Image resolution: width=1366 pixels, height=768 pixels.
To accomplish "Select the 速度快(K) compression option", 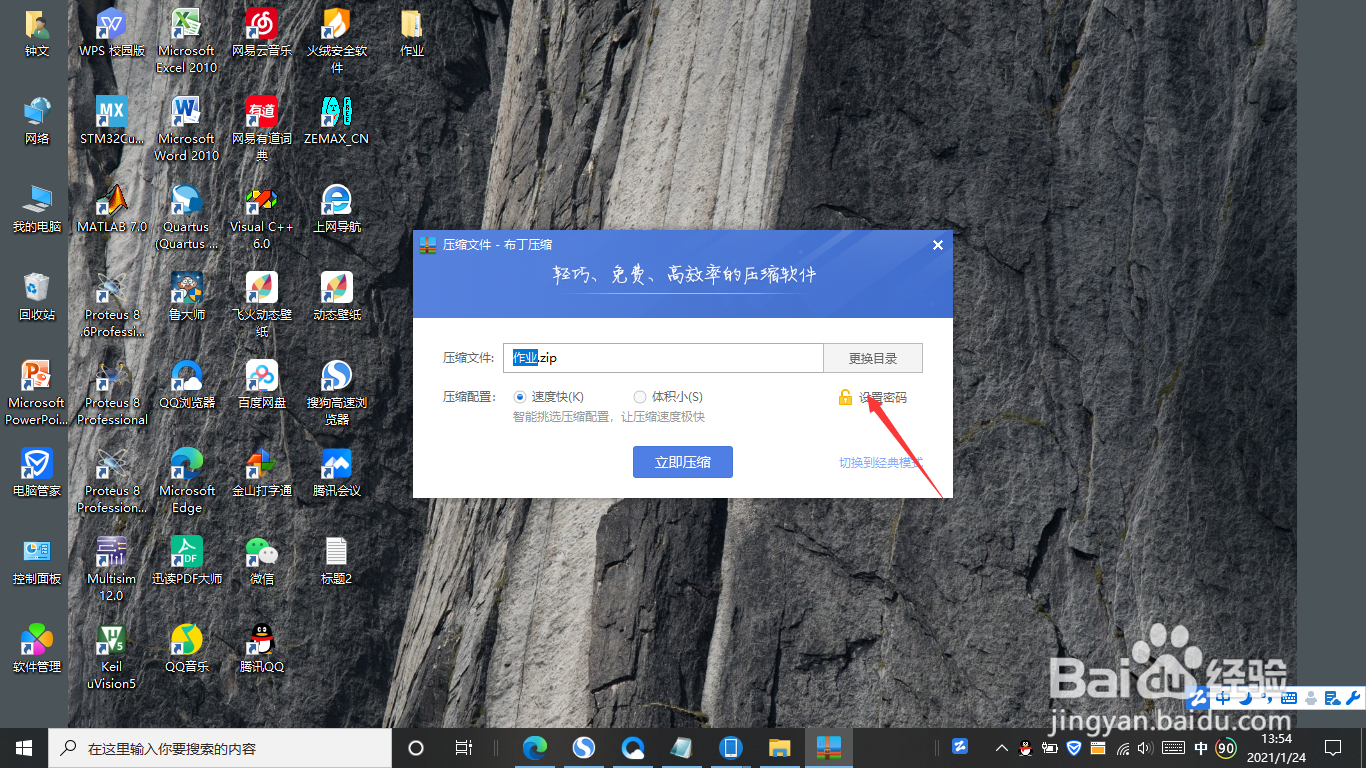I will click(x=548, y=397).
